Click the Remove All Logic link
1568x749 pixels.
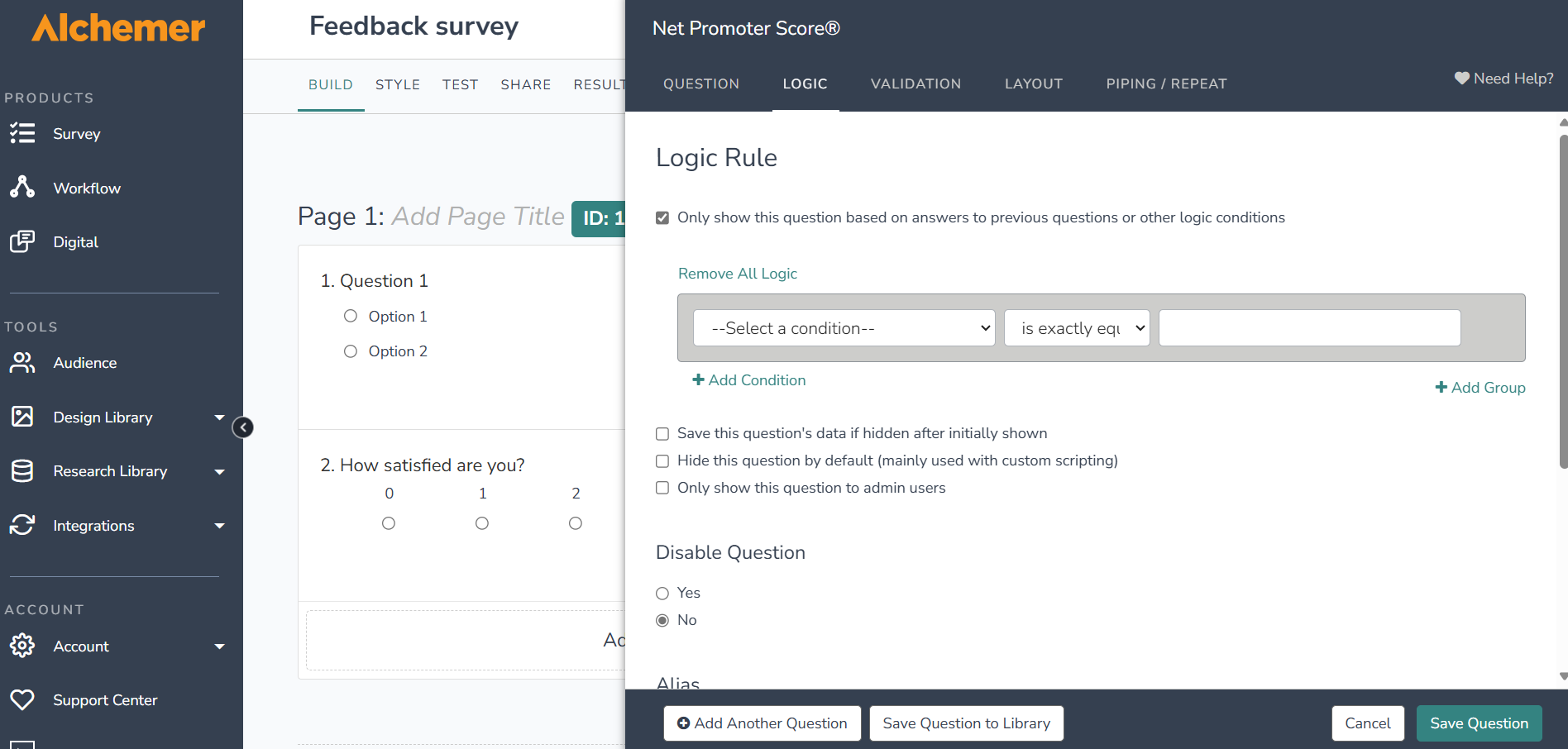[737, 274]
